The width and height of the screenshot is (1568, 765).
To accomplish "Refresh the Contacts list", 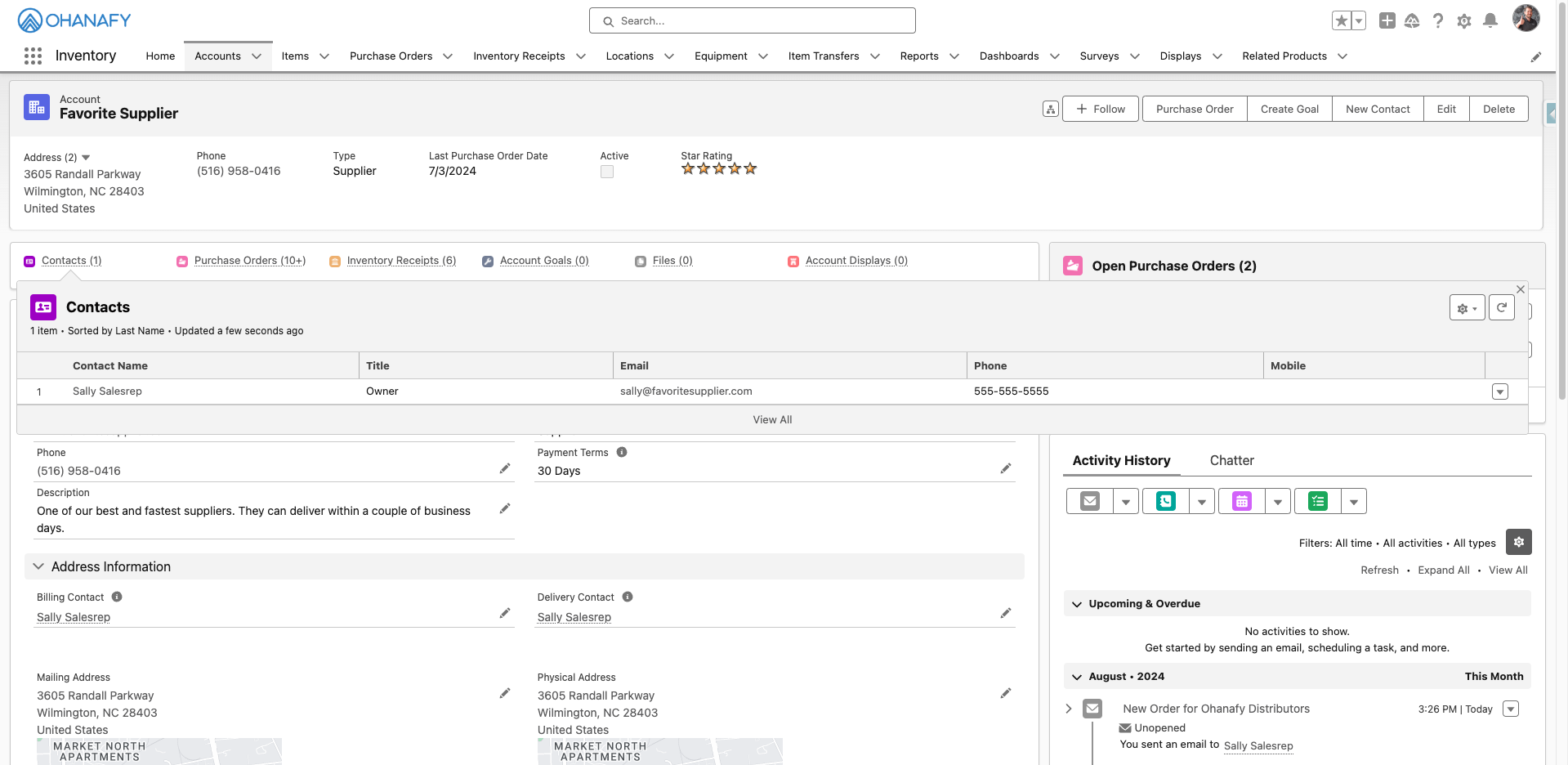I will click(x=1502, y=308).
